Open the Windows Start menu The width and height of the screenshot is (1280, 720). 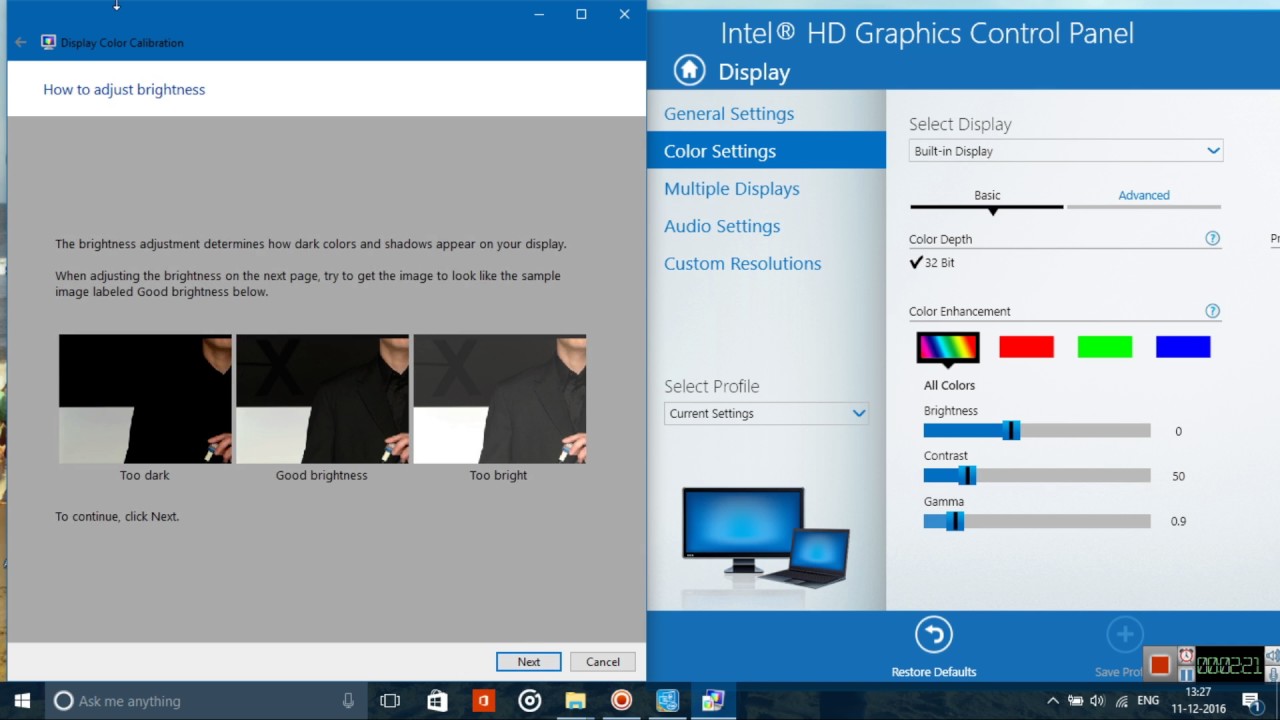pos(22,701)
